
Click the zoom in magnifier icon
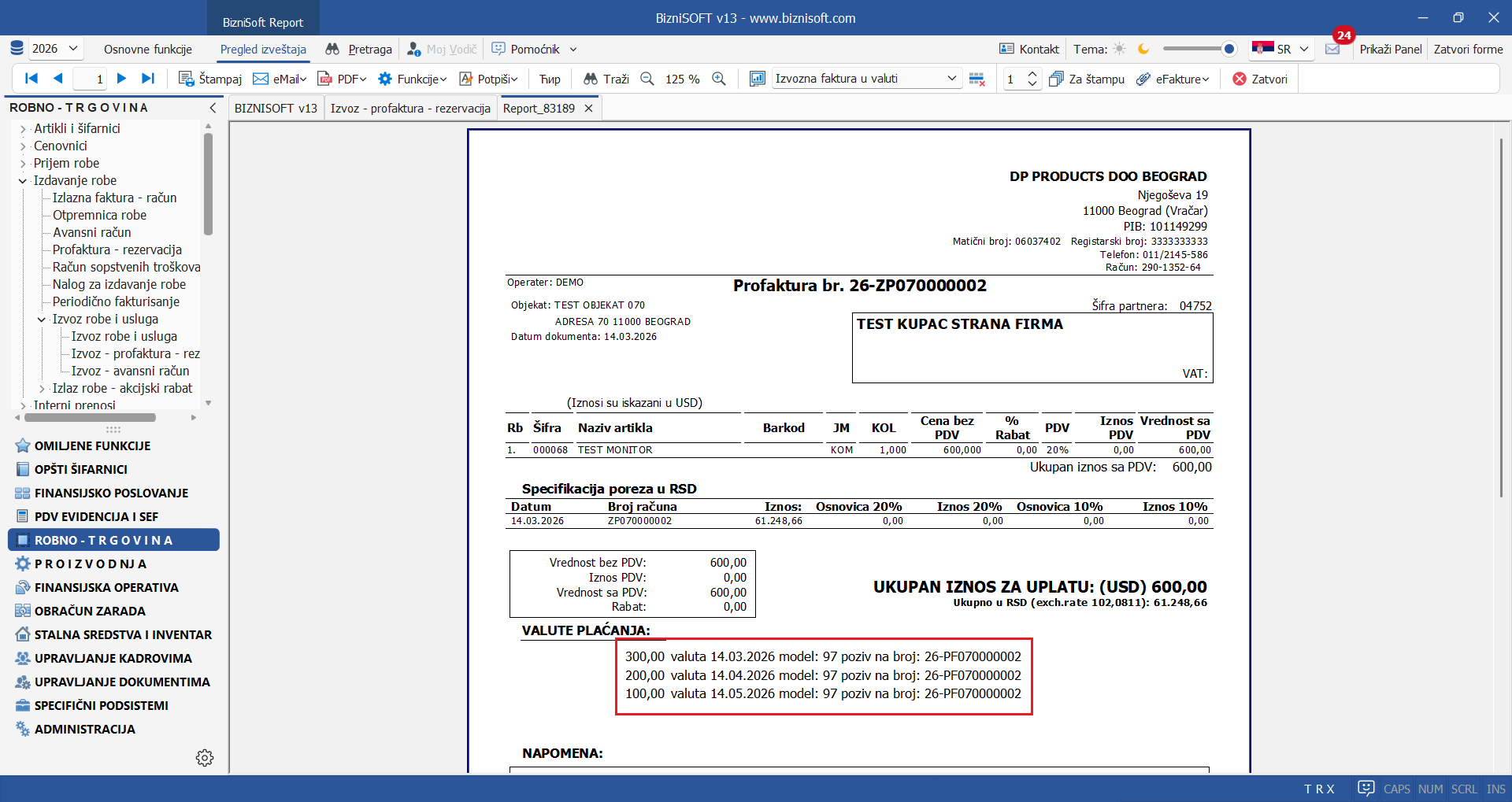[719, 79]
